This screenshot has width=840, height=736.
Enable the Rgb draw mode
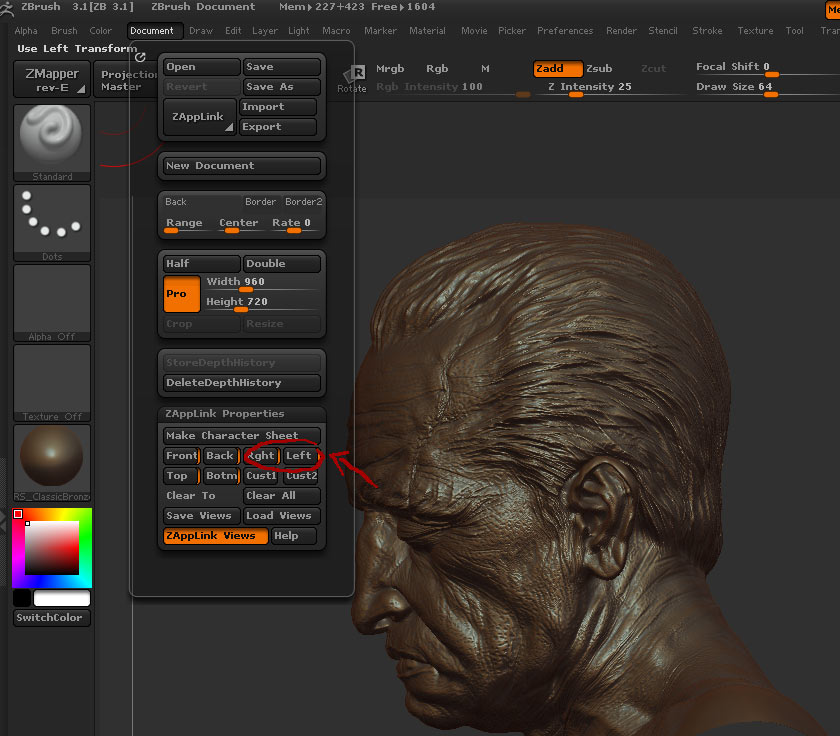pos(437,69)
